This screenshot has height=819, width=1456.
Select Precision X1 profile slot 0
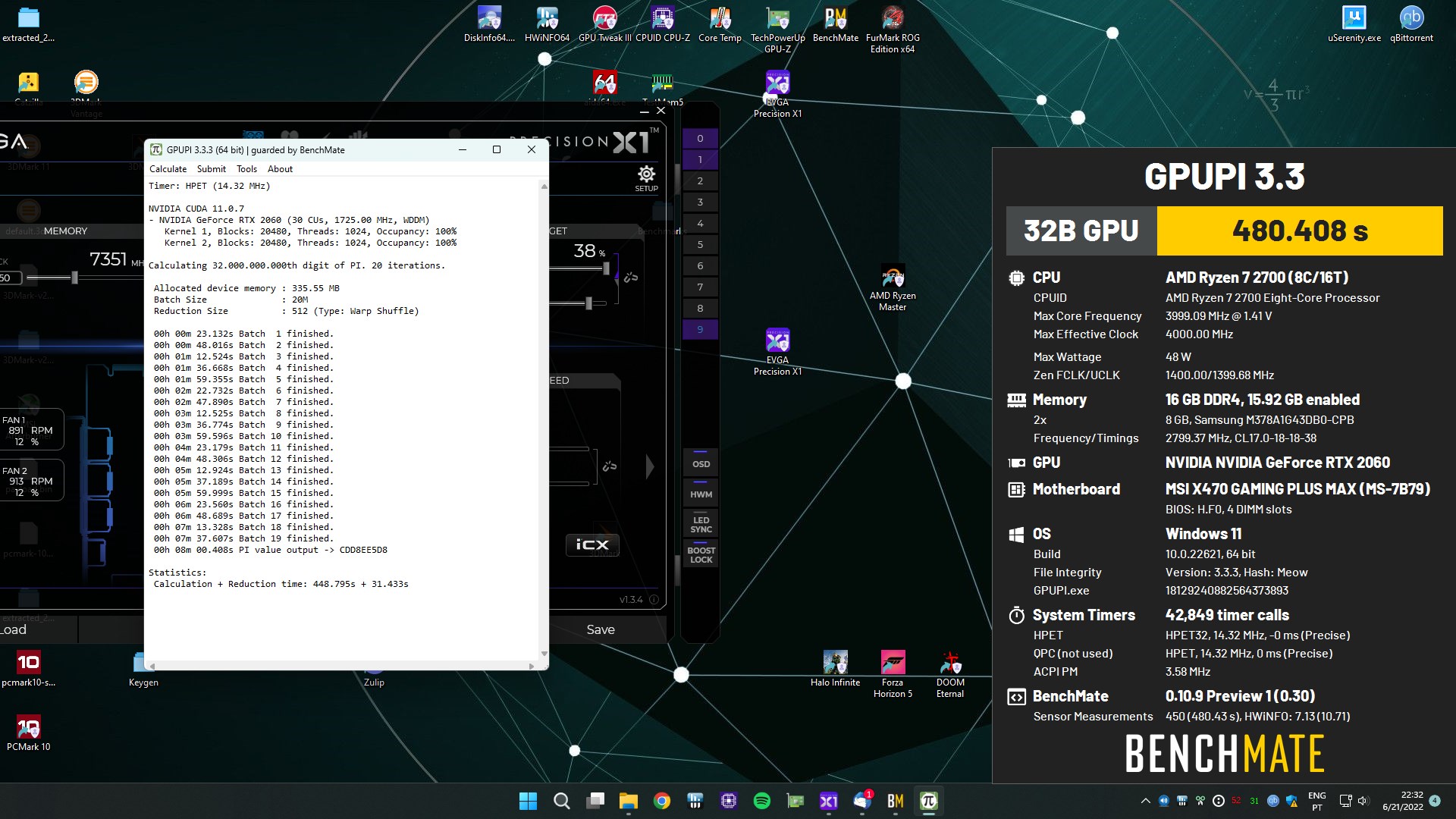(700, 139)
